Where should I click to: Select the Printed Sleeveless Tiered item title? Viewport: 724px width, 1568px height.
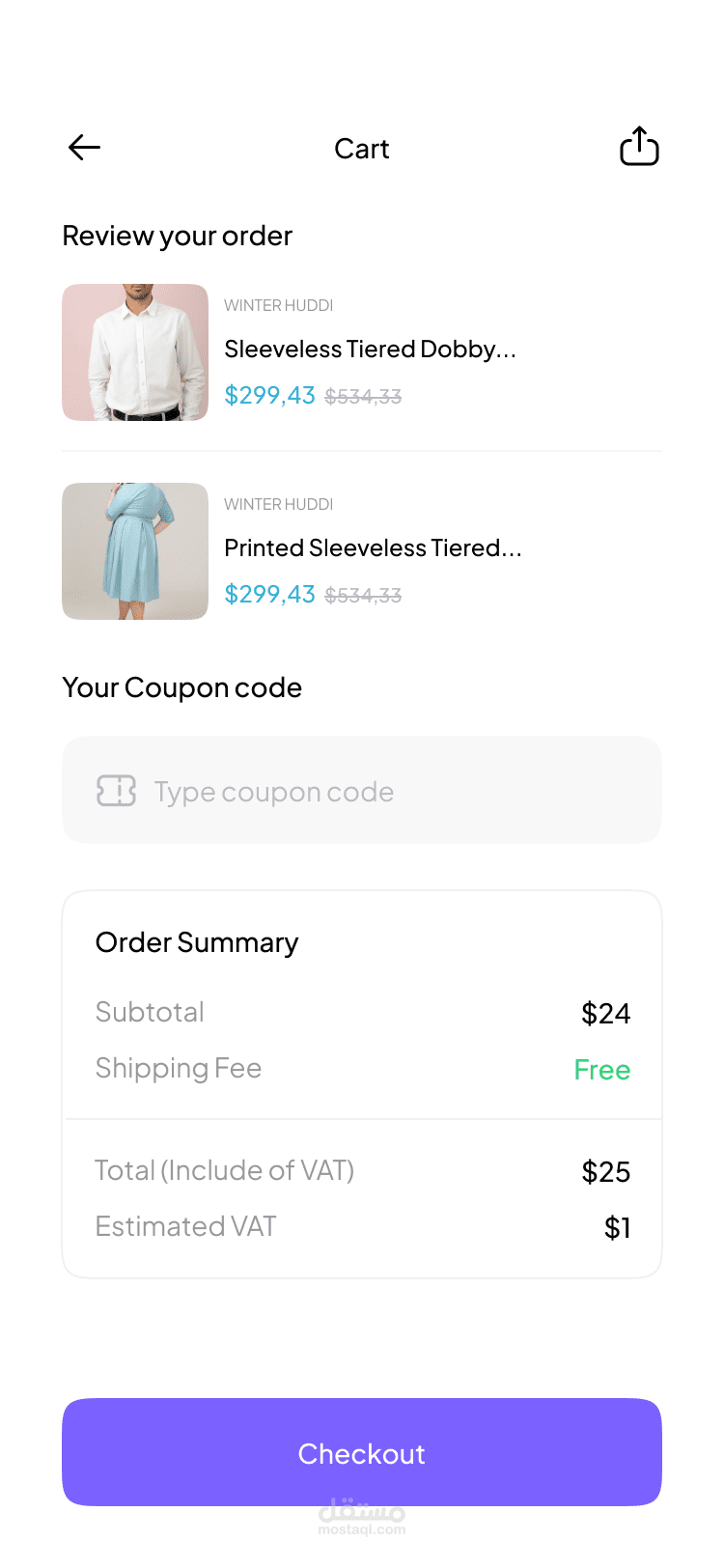pyautogui.click(x=373, y=547)
